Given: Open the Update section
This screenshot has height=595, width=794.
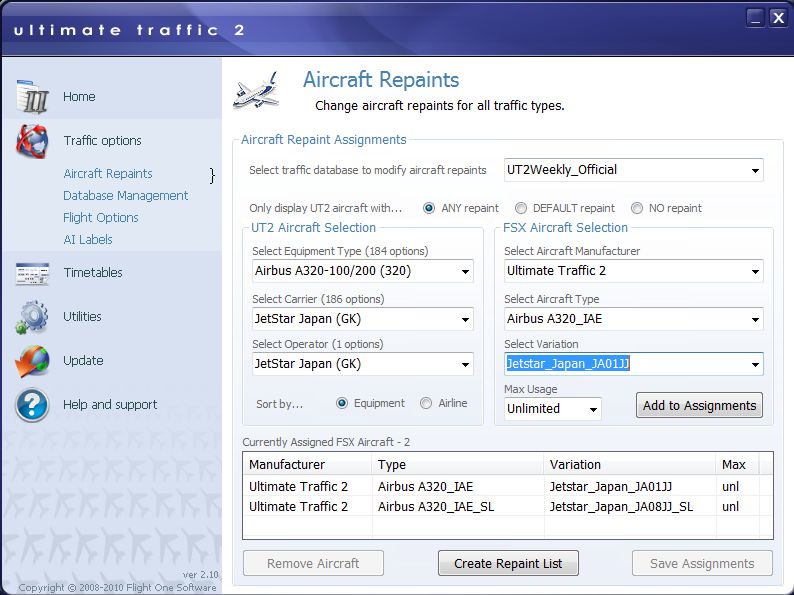Looking at the screenshot, I should [83, 361].
